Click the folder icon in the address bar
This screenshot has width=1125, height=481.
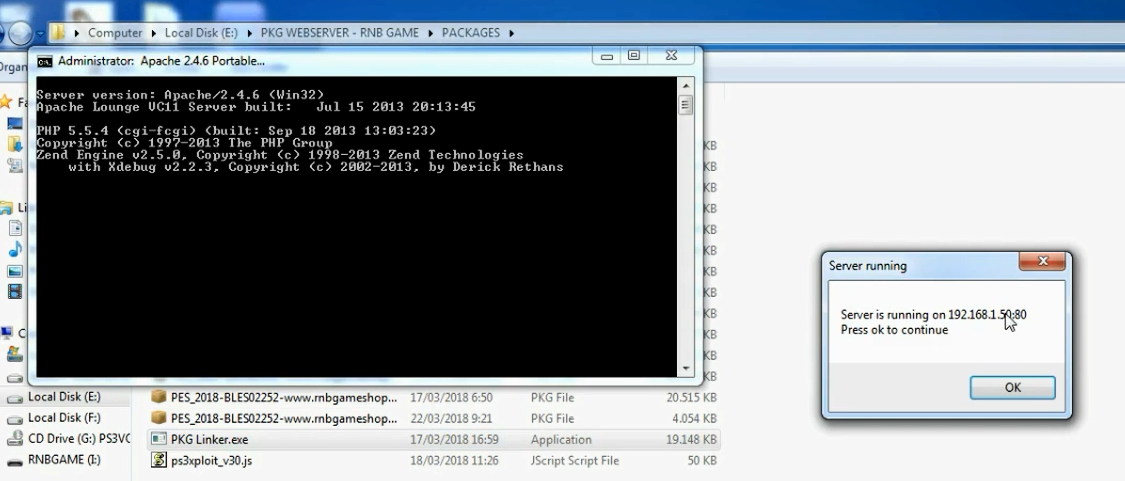click(x=58, y=33)
